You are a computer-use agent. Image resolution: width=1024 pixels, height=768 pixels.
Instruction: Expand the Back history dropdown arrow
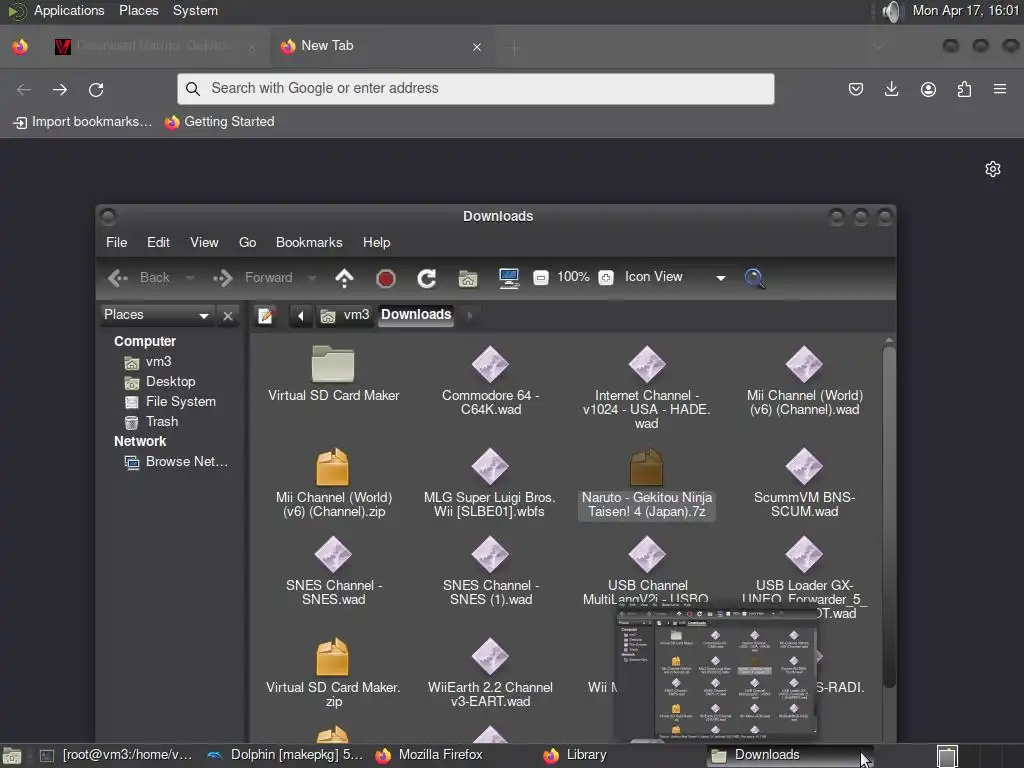(190, 278)
